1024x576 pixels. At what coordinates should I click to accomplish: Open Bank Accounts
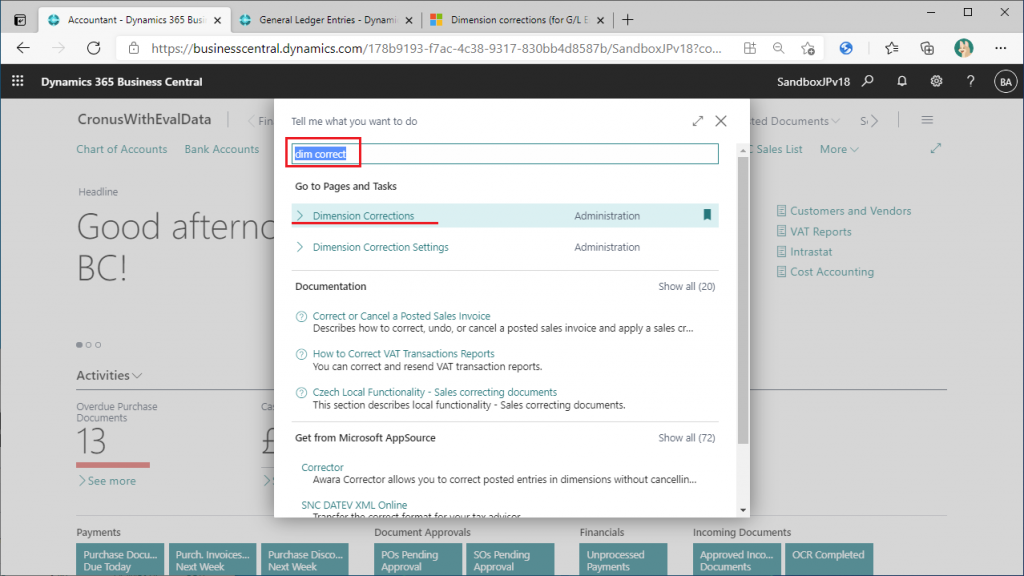221,149
